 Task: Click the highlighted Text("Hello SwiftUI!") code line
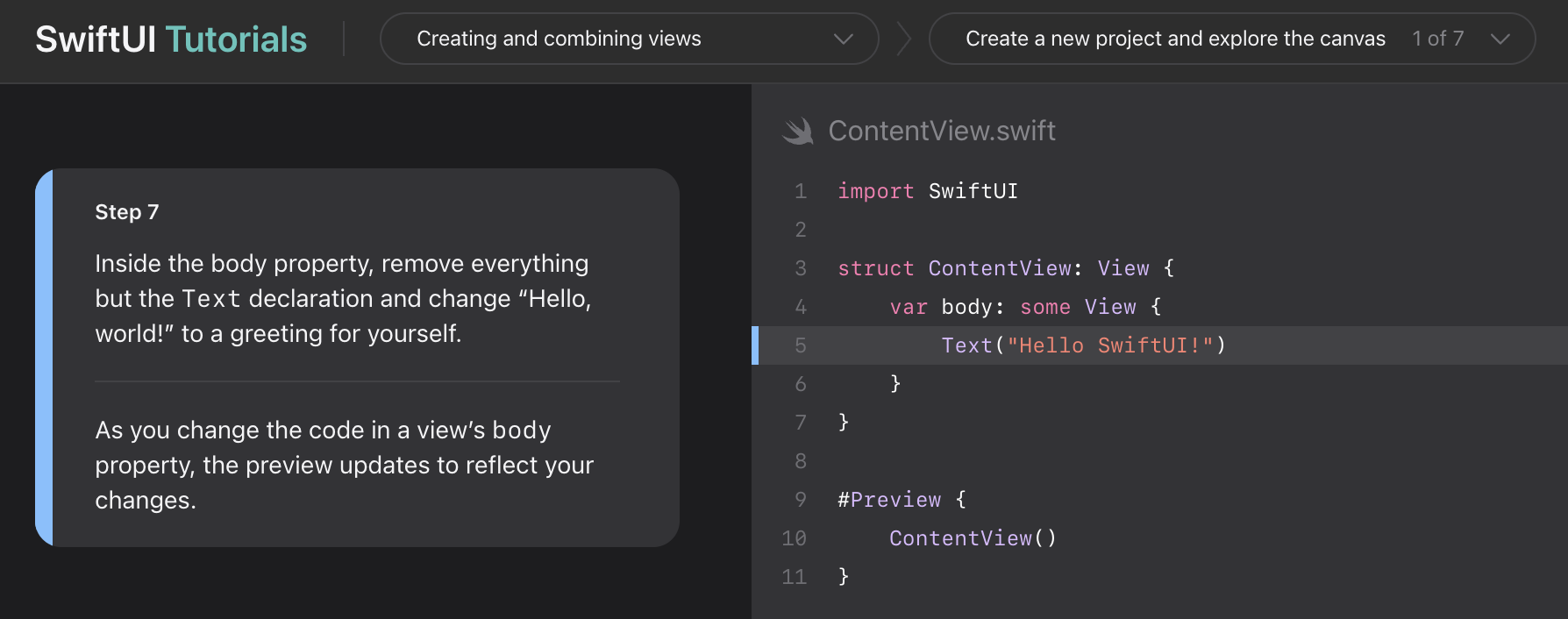(x=1083, y=345)
